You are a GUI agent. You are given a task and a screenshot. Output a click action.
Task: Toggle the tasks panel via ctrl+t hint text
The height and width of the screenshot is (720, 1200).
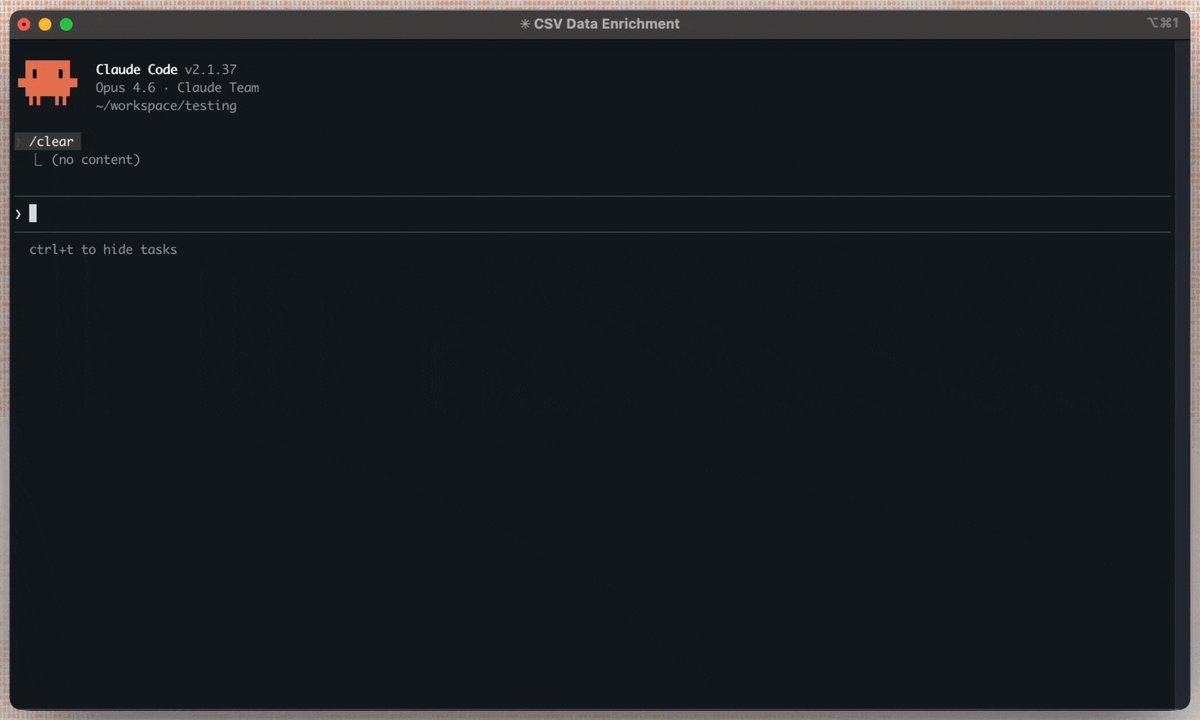click(x=103, y=249)
